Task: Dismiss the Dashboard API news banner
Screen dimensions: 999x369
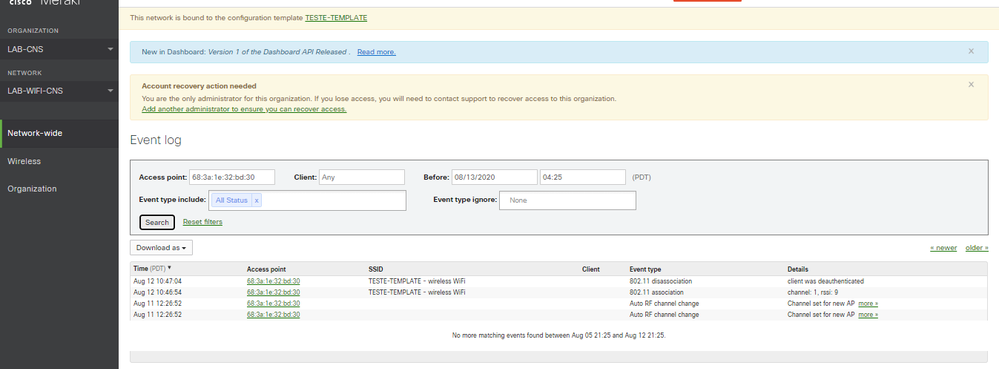Action: pos(971,51)
